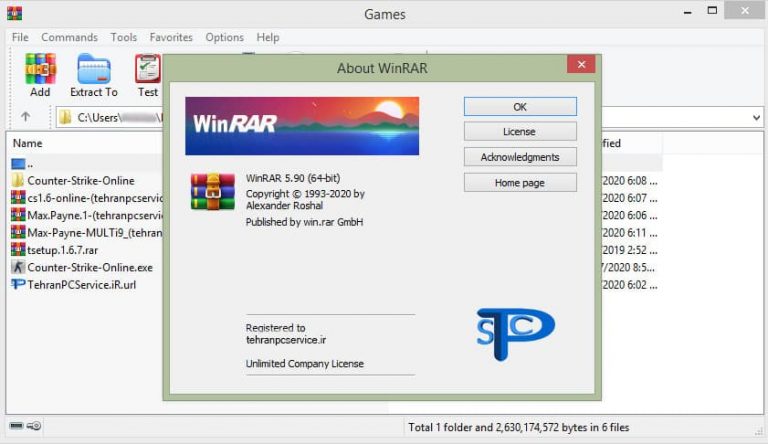Open the File menu
Viewport: 768px width, 444px height.
(x=20, y=37)
